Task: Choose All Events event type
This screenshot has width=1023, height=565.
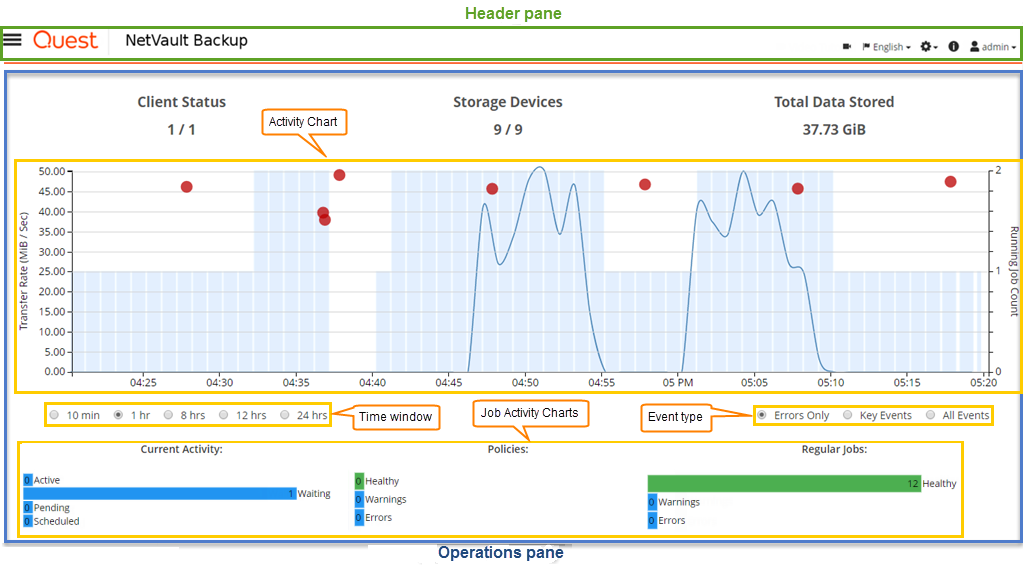Action: click(930, 415)
